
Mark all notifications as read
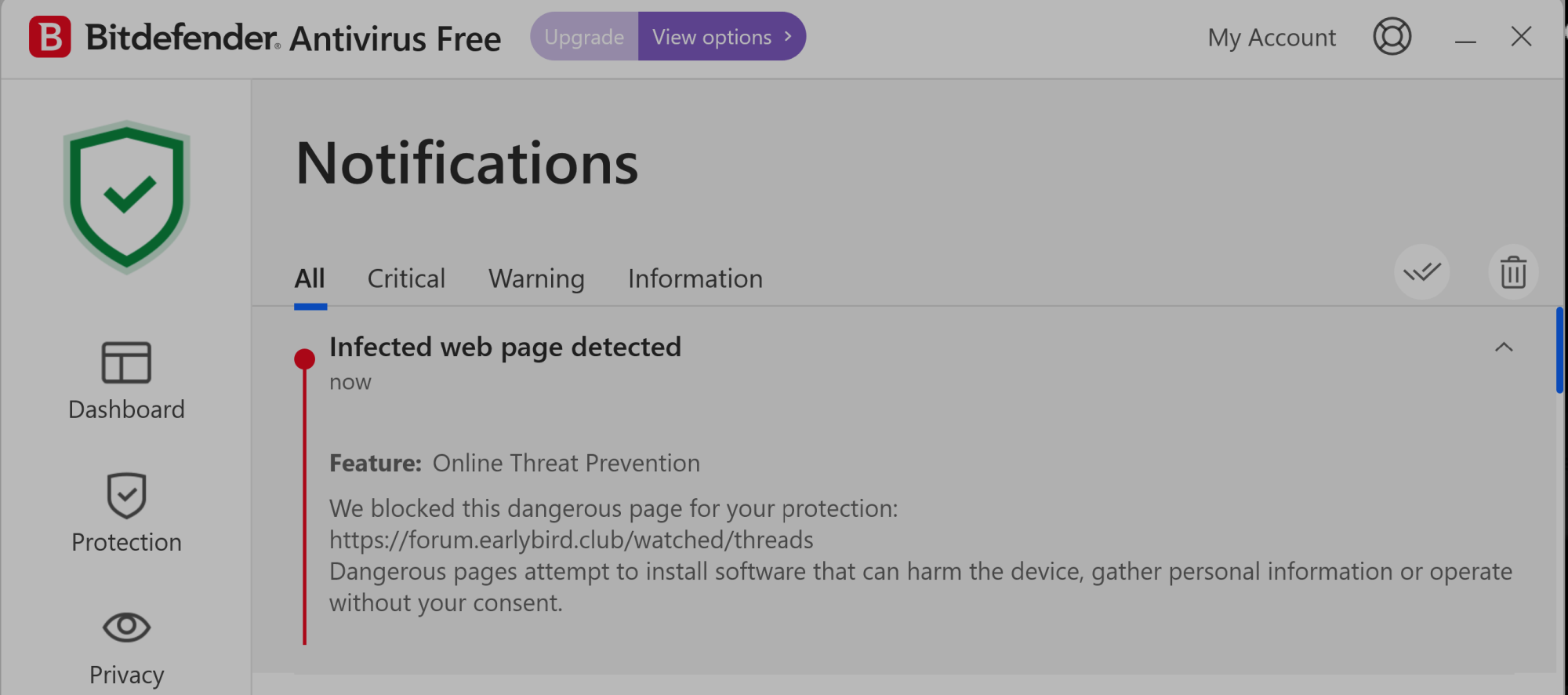pos(1421,272)
